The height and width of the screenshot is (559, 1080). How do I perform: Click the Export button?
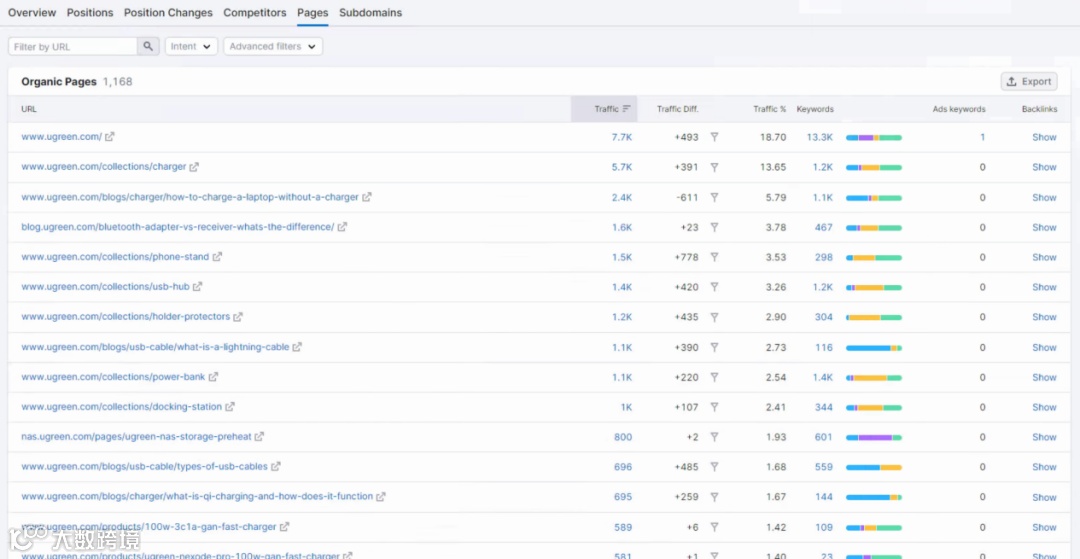[x=1029, y=81]
